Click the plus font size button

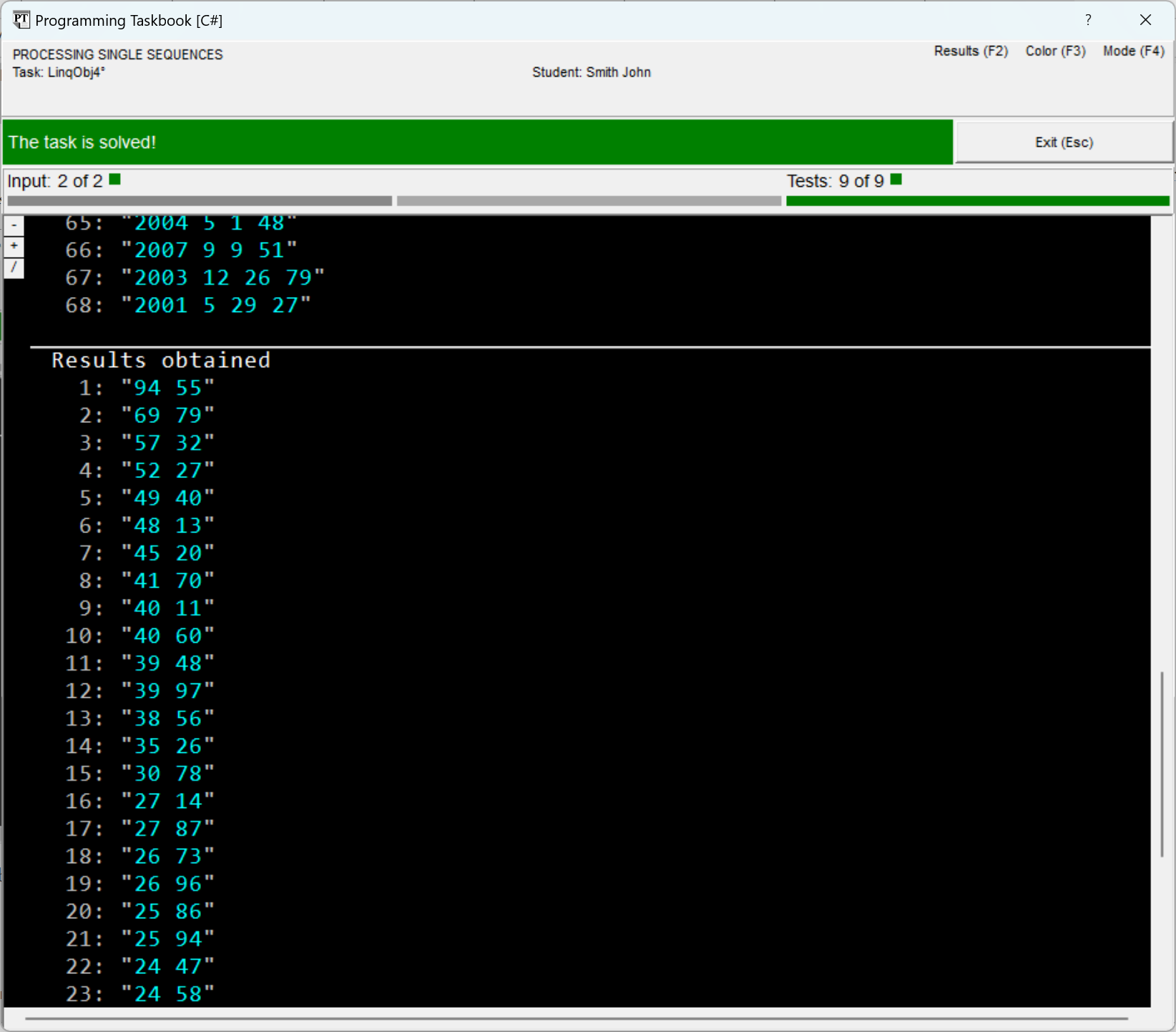14,246
